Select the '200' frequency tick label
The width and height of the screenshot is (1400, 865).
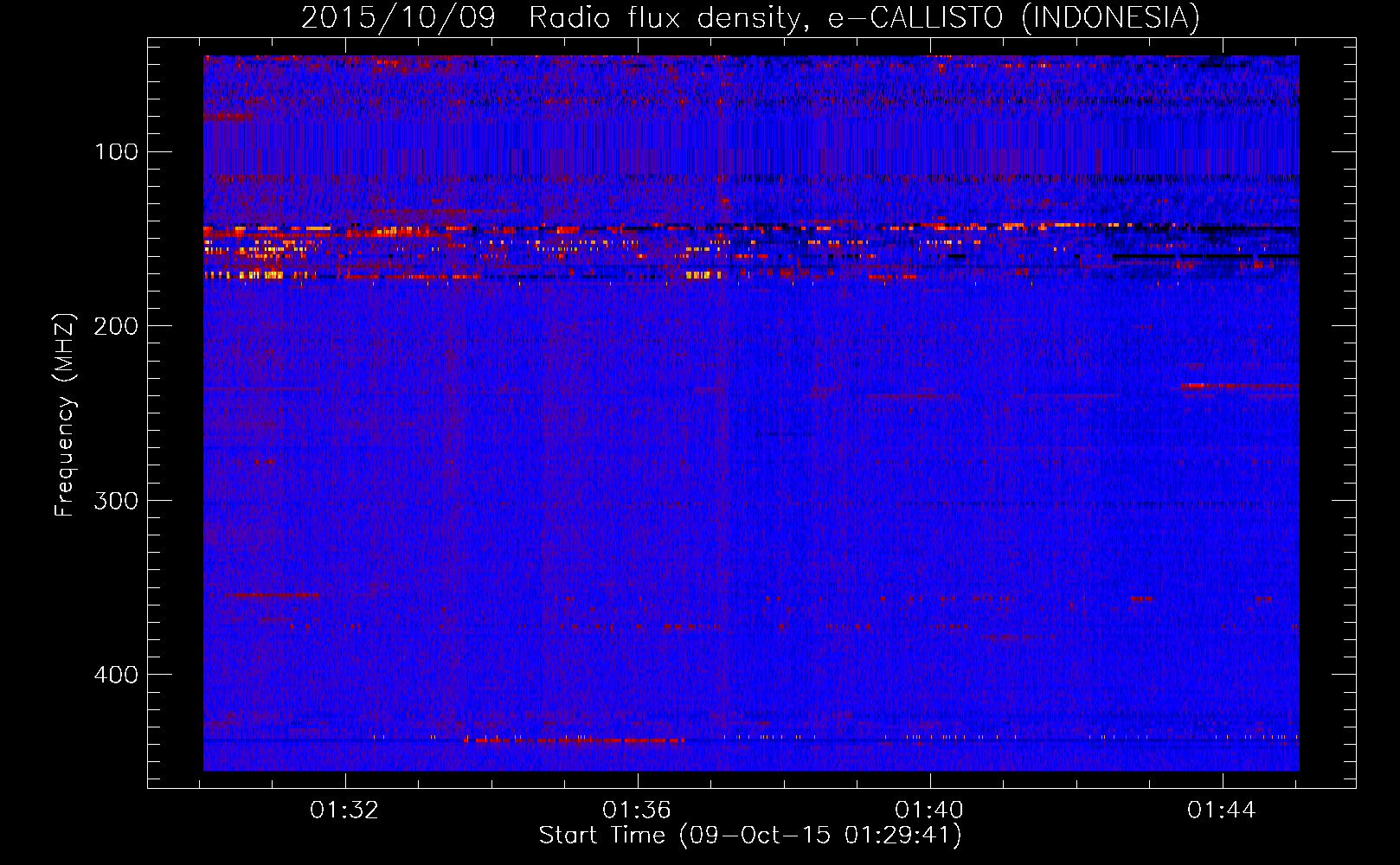pos(116,326)
